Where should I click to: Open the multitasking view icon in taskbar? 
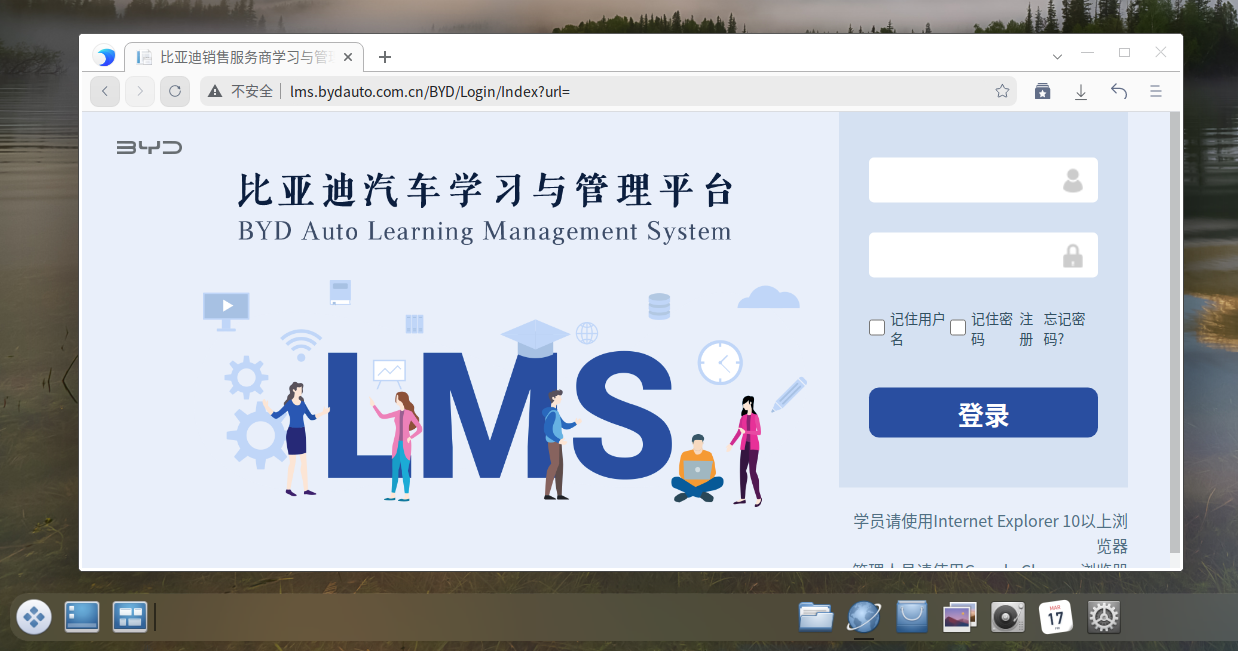(x=130, y=617)
